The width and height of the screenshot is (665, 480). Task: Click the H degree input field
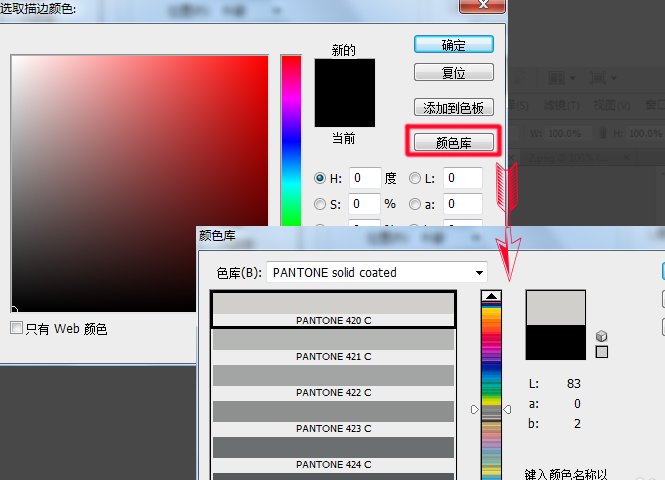coord(365,178)
